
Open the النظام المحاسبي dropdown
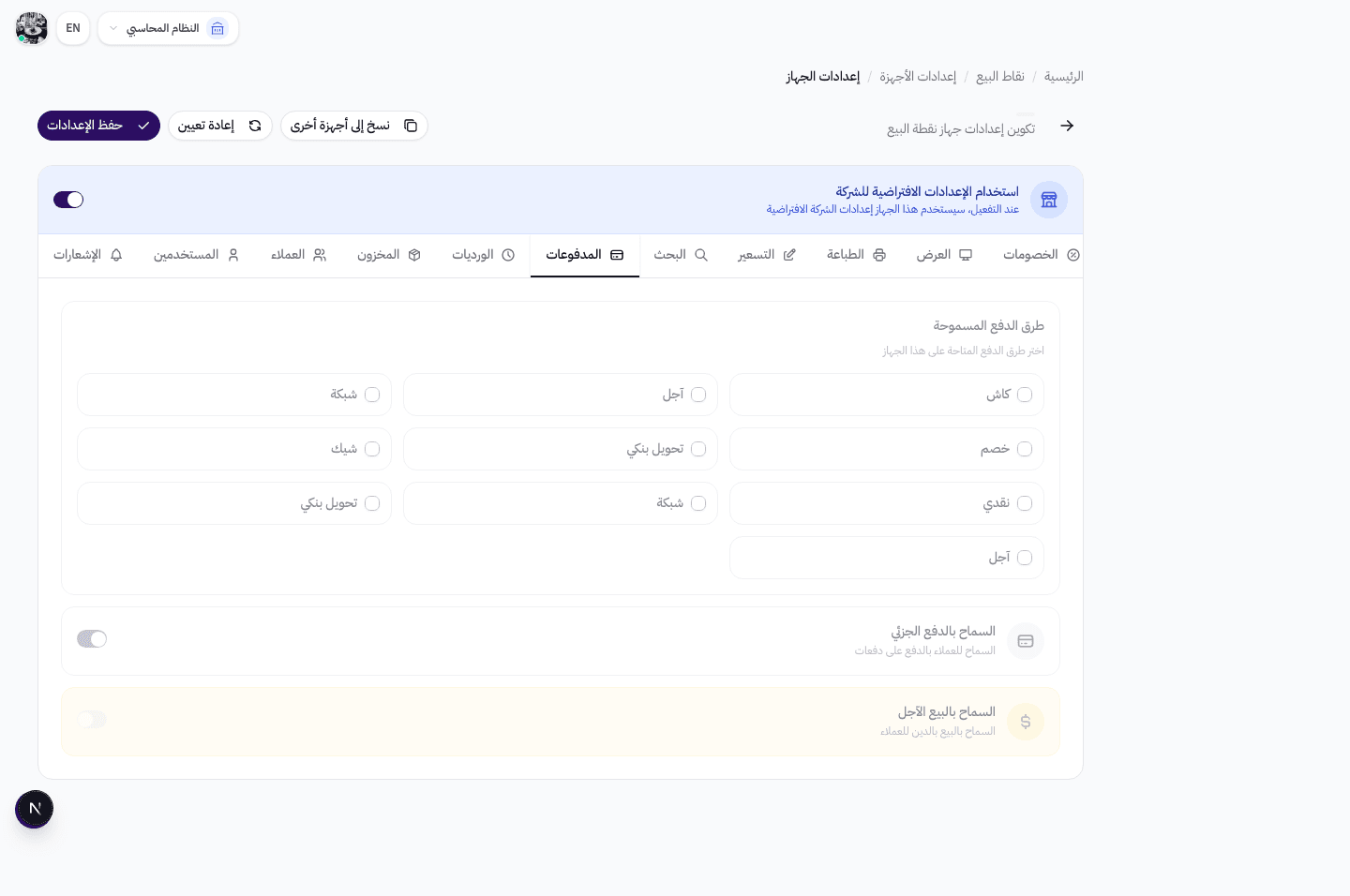pos(168,28)
